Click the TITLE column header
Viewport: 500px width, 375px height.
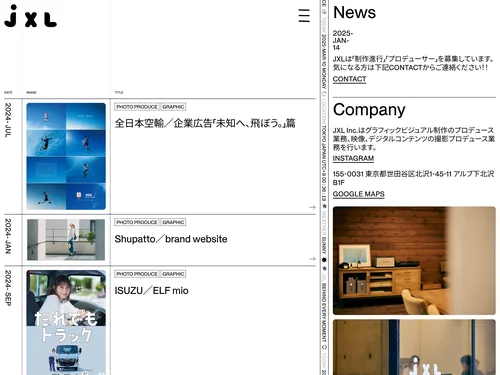click(x=119, y=92)
